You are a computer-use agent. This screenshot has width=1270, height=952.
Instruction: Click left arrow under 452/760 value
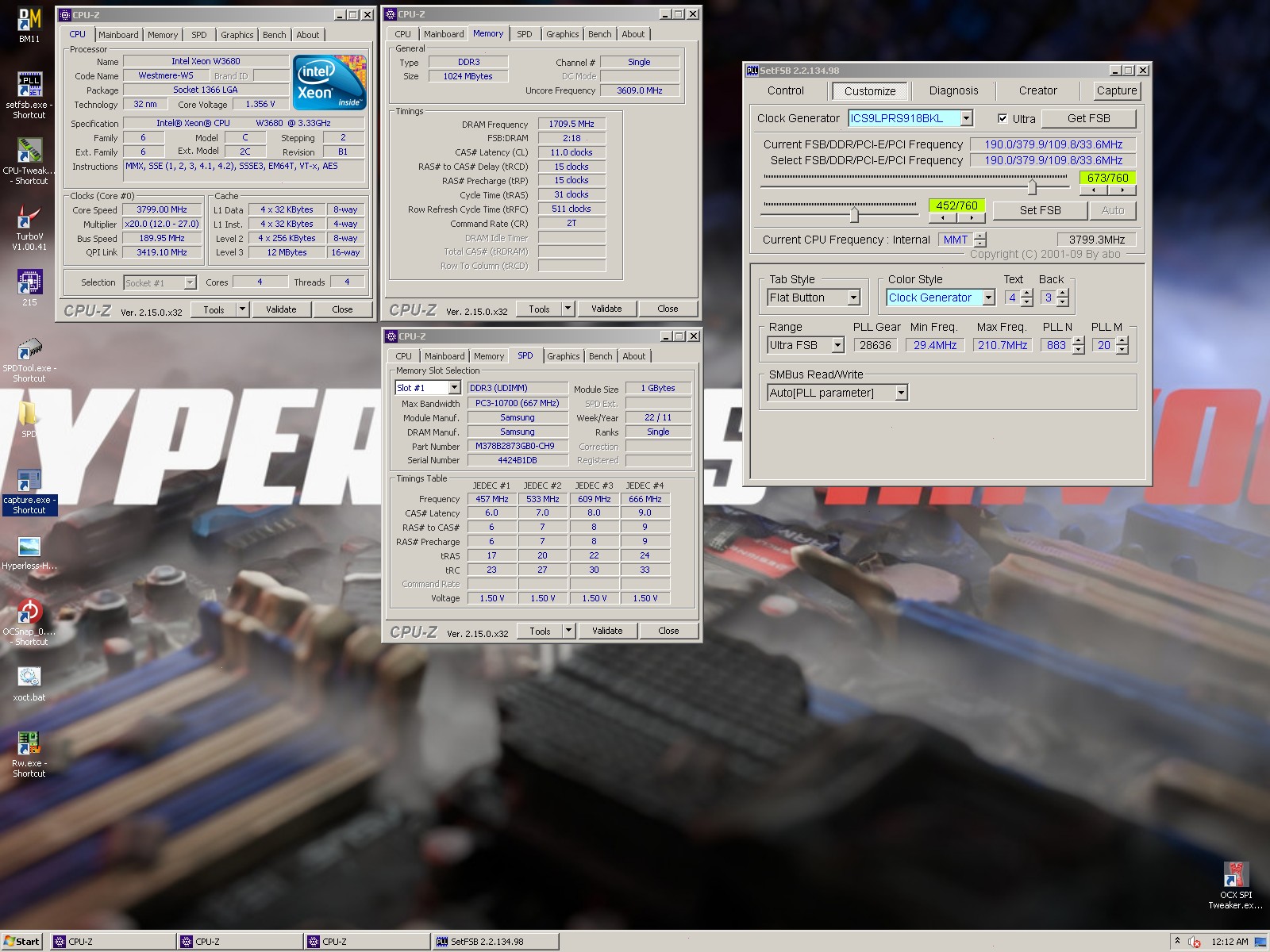942,217
